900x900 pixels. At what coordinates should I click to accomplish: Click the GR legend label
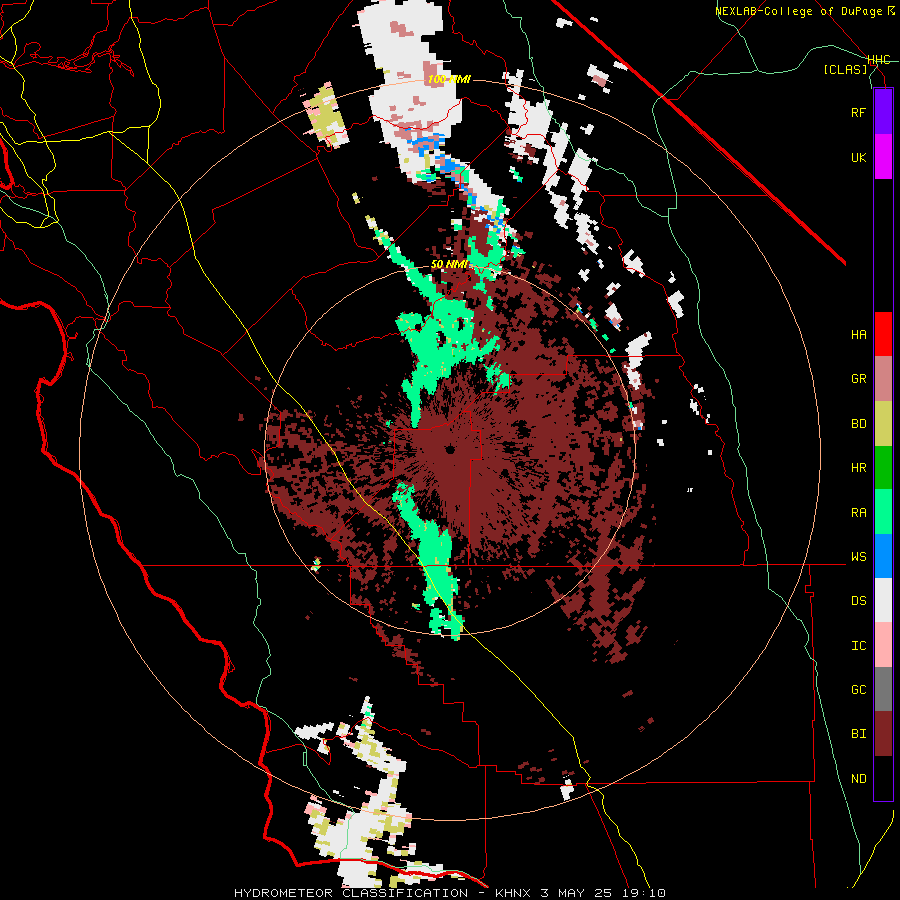(858, 379)
